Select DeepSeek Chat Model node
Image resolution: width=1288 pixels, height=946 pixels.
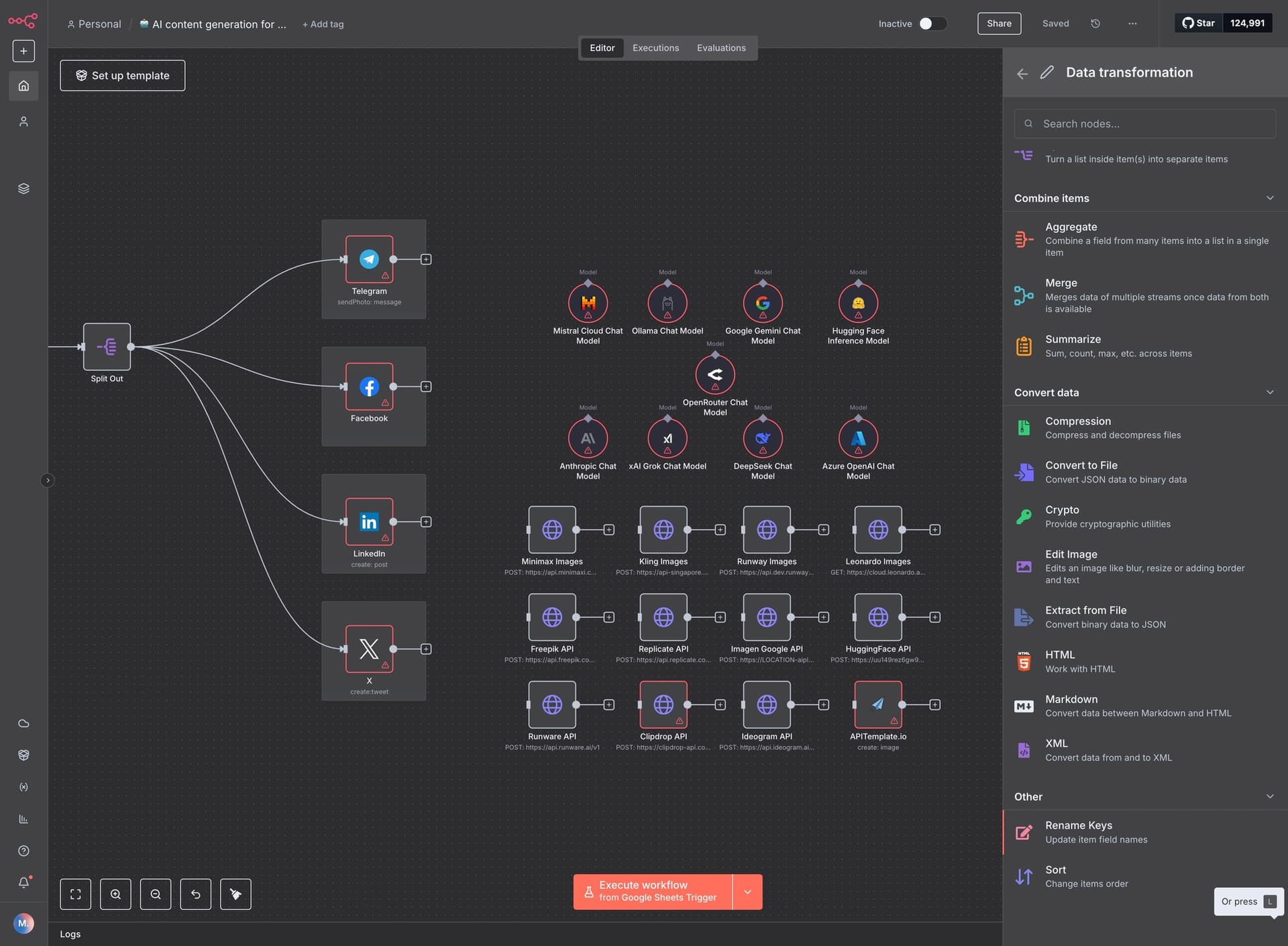tap(763, 438)
